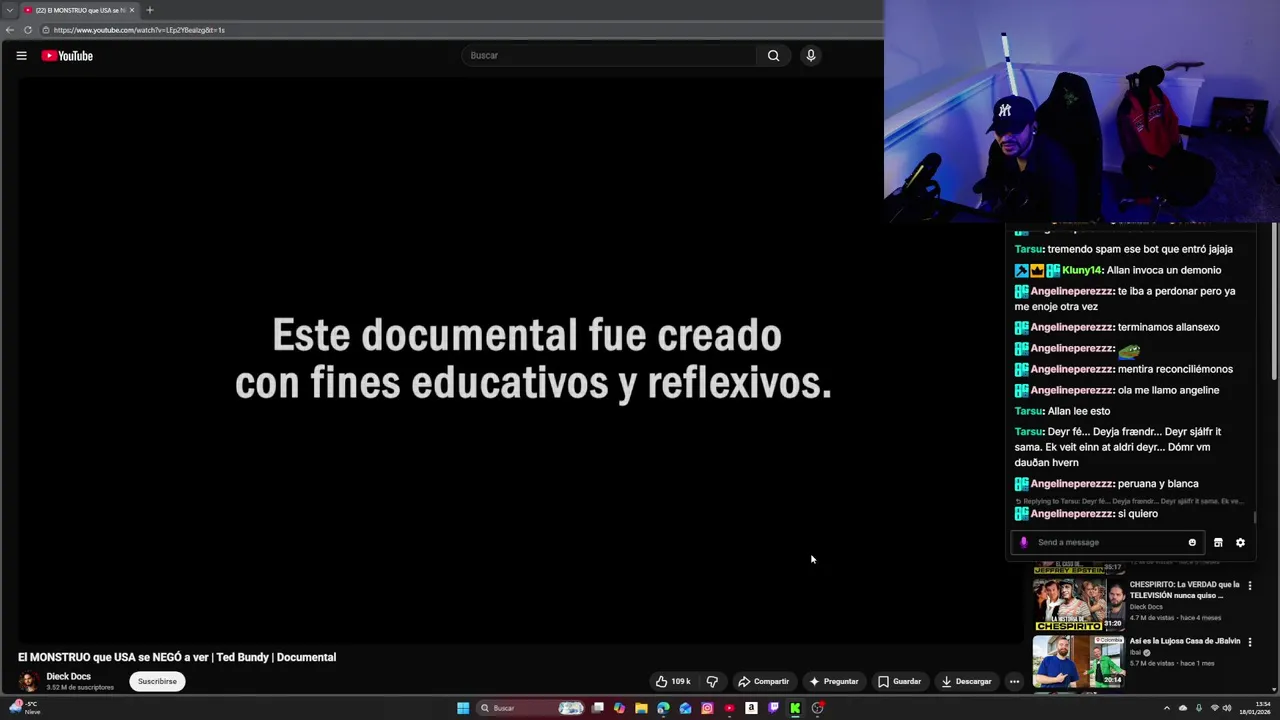
Task: Click the Ibai channel name
Action: (1134, 653)
